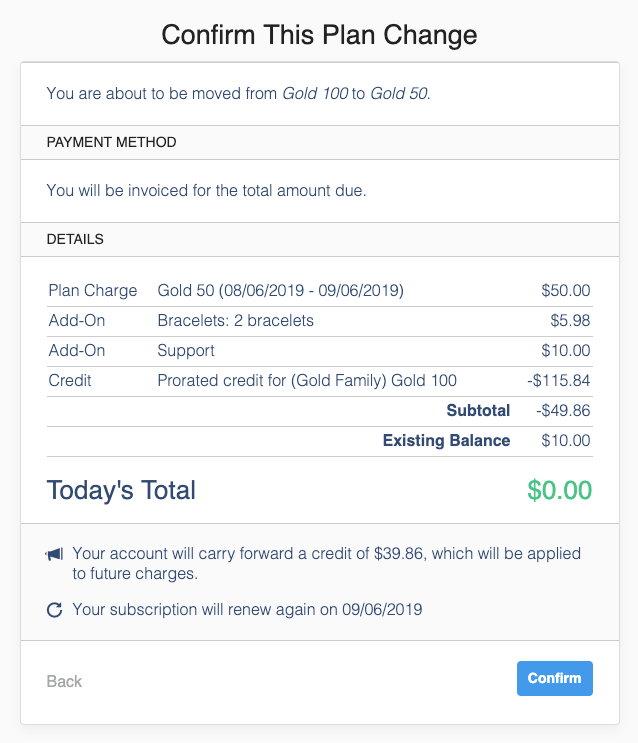Image resolution: width=638 pixels, height=743 pixels.
Task: Click the Today's Total label
Action: coord(121,490)
